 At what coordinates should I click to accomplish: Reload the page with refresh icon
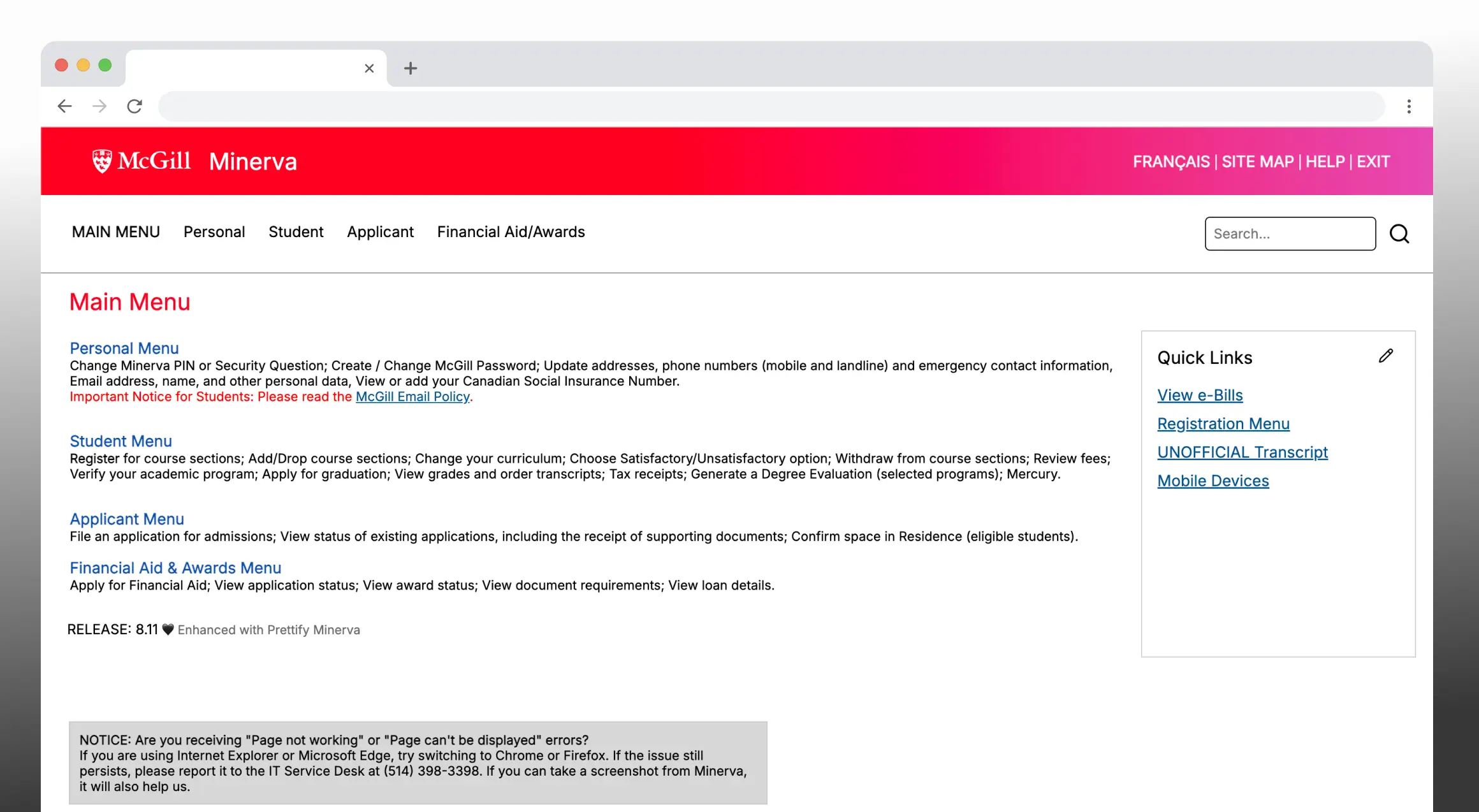click(135, 106)
